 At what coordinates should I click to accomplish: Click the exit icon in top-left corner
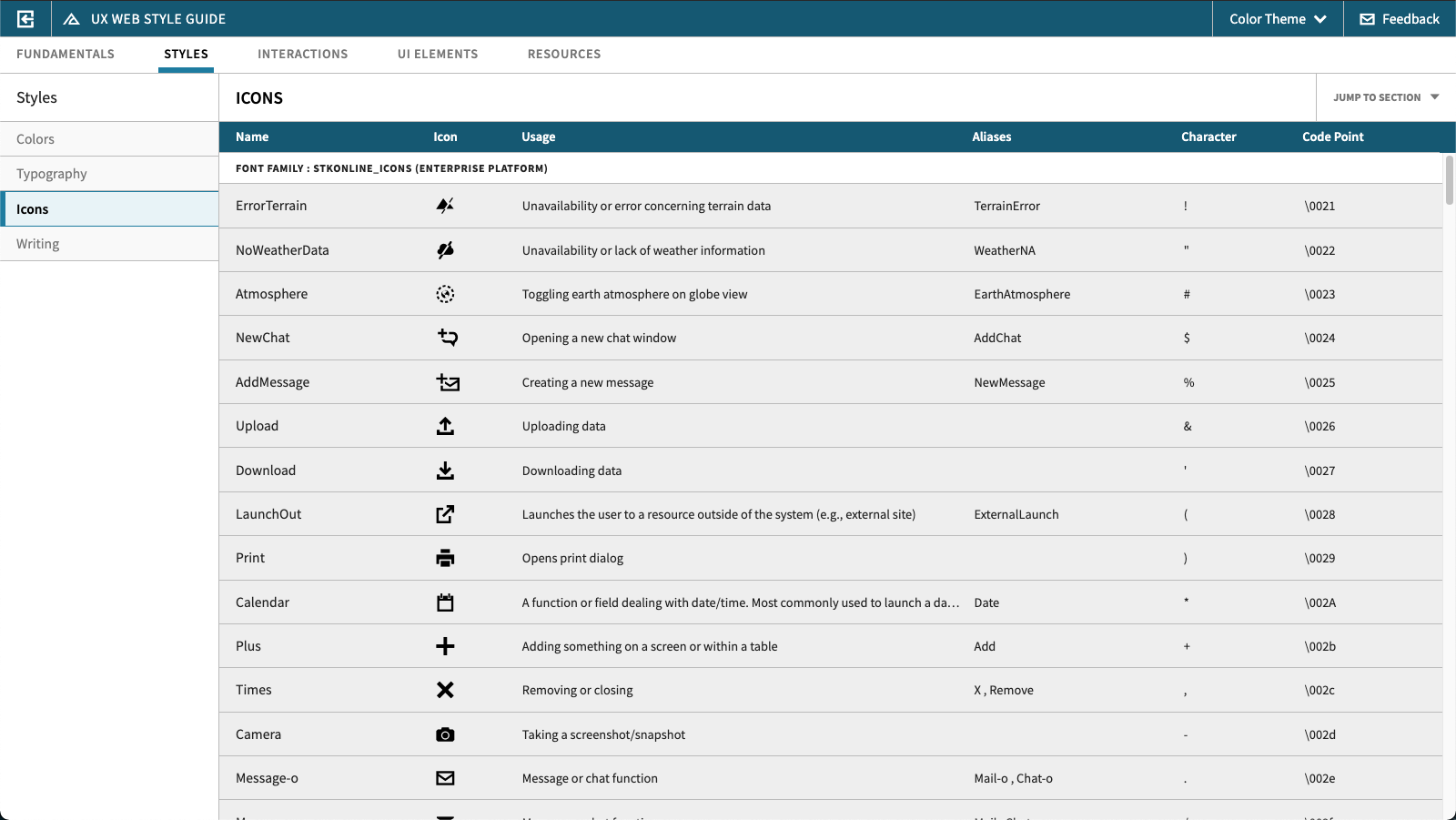(25, 18)
